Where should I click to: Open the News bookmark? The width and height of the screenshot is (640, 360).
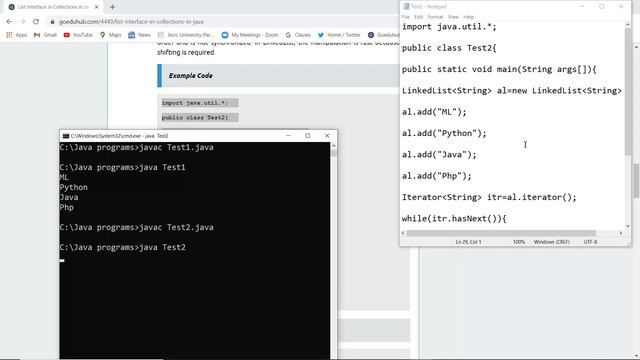pos(139,35)
